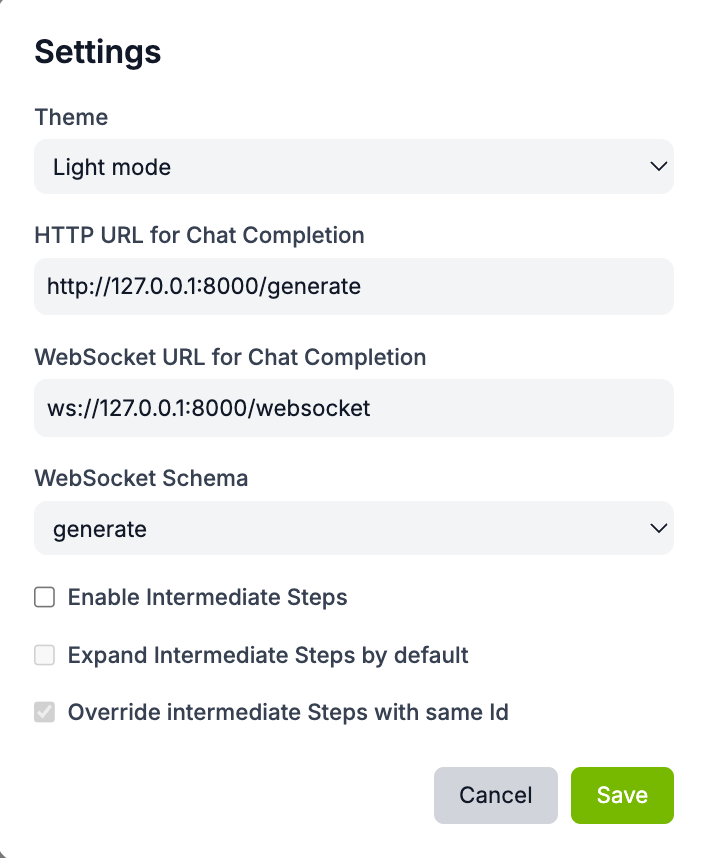Click the "Override intermediate Steps with same Id" text

tap(288, 713)
